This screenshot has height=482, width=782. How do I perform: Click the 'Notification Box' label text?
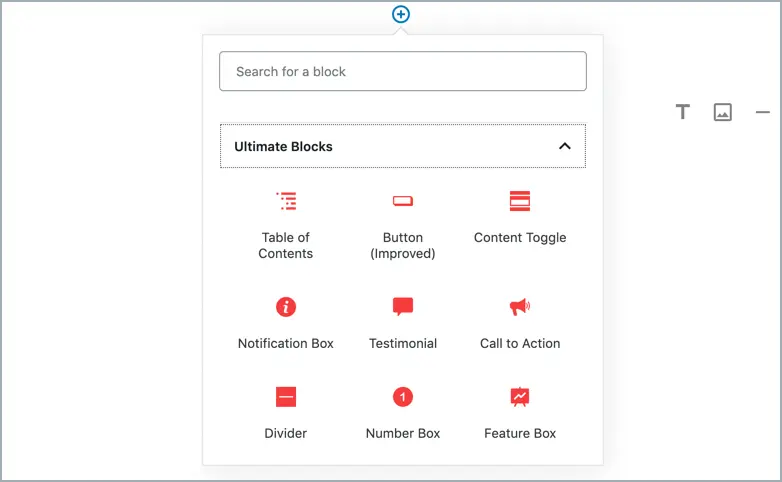coord(286,343)
